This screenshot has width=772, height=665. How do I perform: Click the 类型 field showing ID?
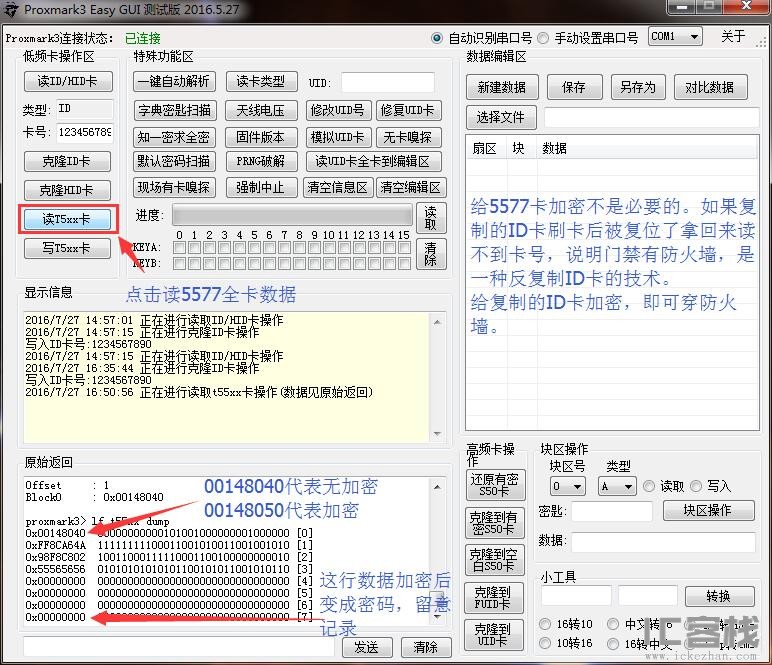pos(85,109)
